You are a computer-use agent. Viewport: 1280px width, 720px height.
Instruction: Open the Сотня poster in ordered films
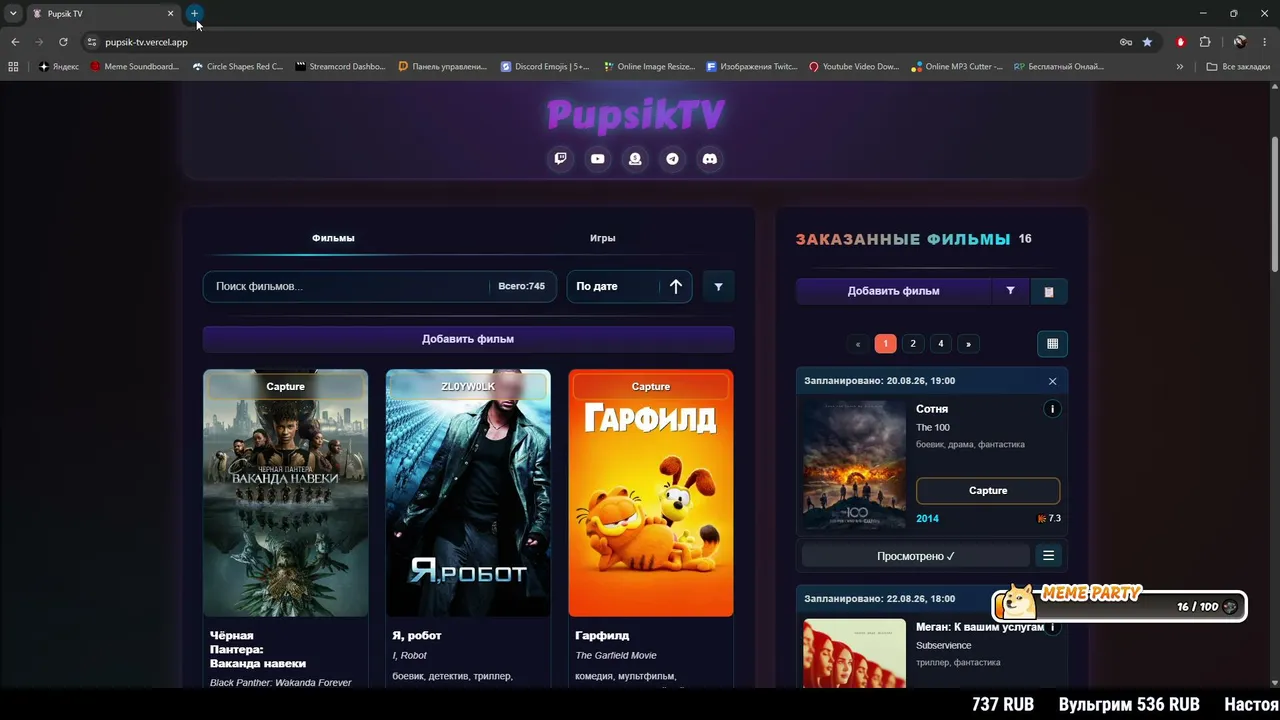[855, 465]
